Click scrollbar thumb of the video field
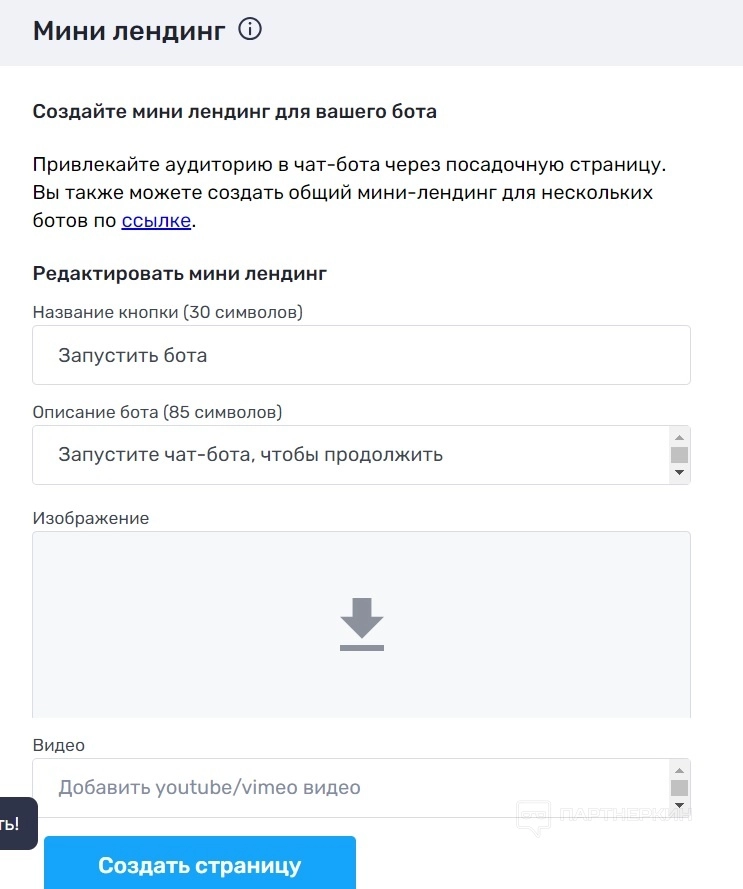 [679, 787]
